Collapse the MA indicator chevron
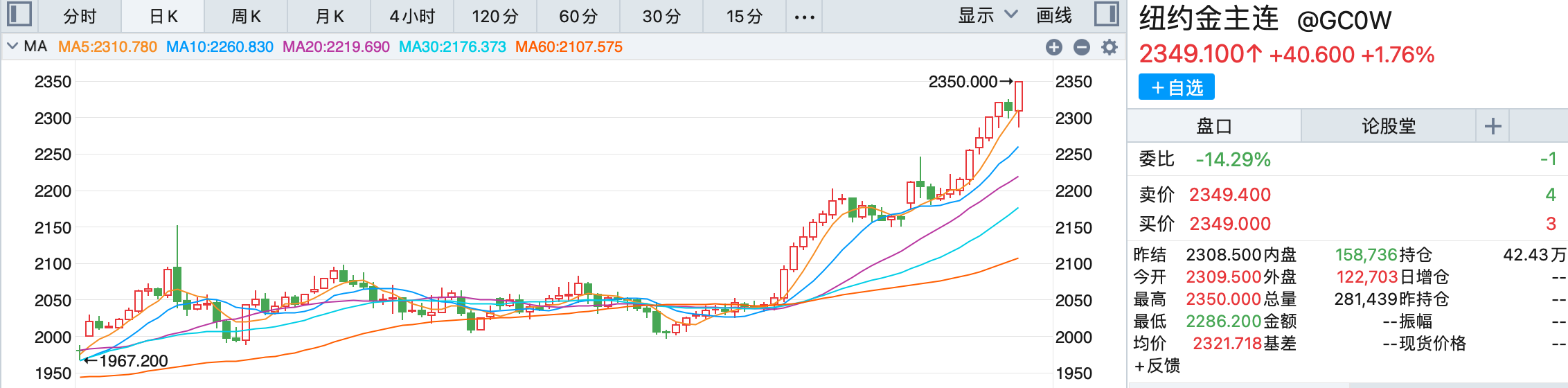Image resolution: width=1568 pixels, height=388 pixels. click(12, 46)
